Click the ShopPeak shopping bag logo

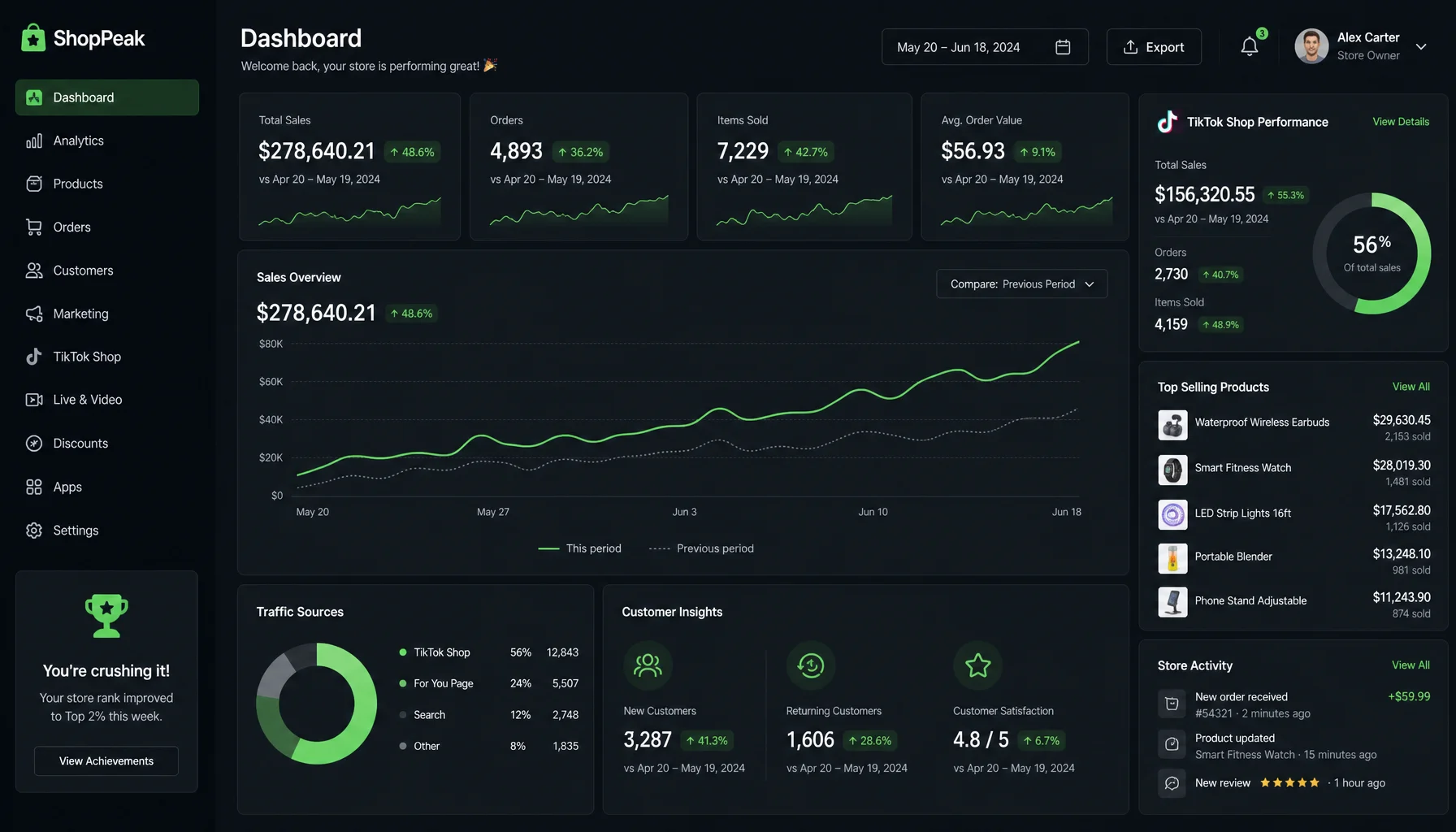33,37
